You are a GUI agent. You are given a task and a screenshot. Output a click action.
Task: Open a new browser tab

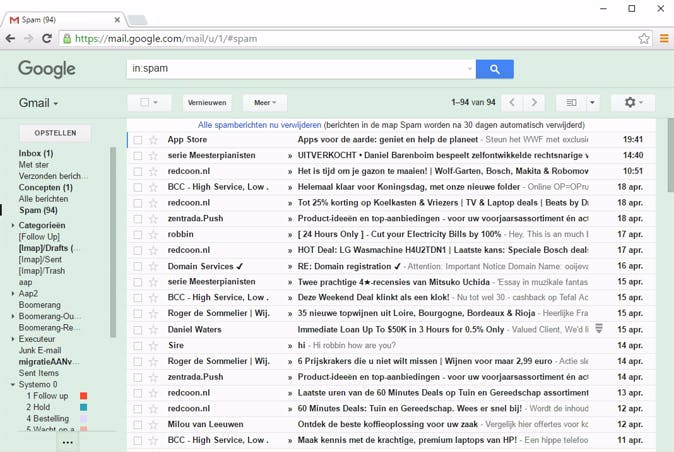[x=137, y=20]
